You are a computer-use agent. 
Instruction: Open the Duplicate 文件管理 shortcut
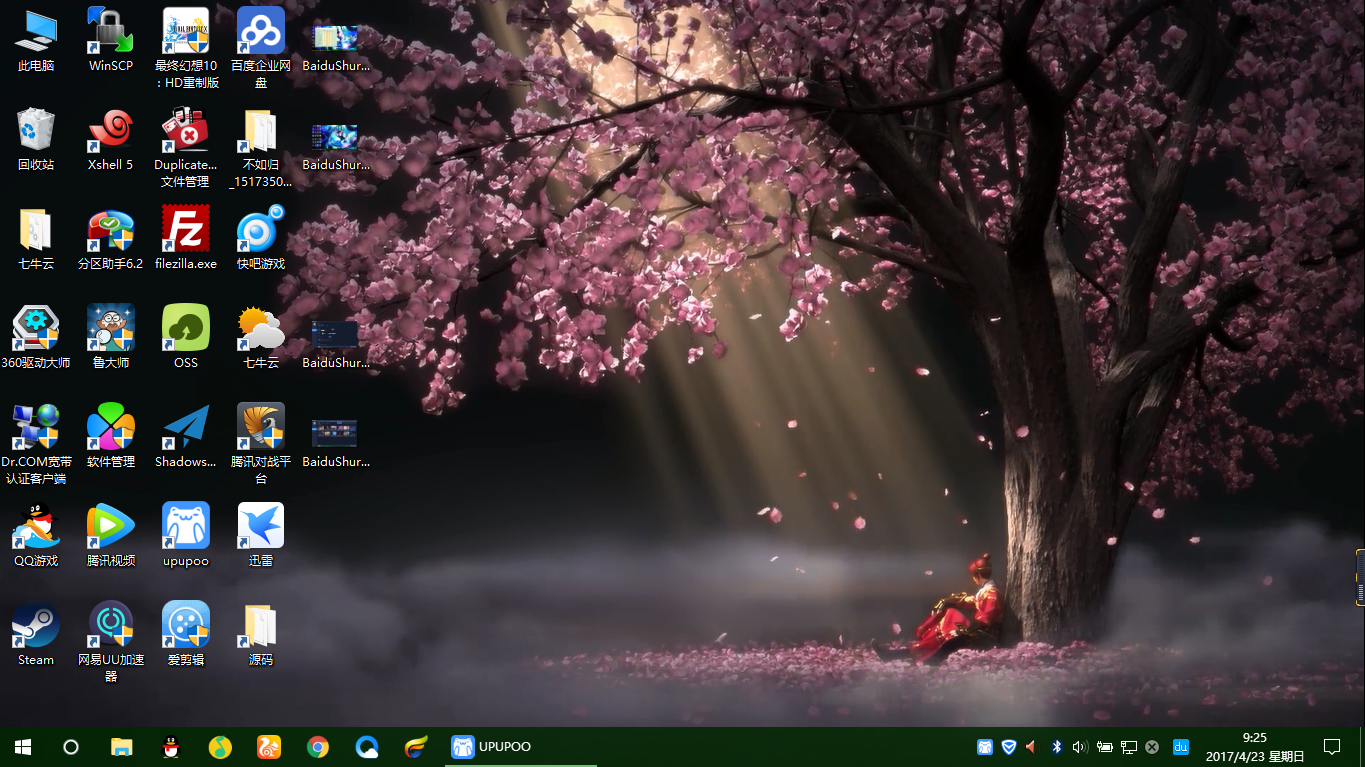point(186,147)
